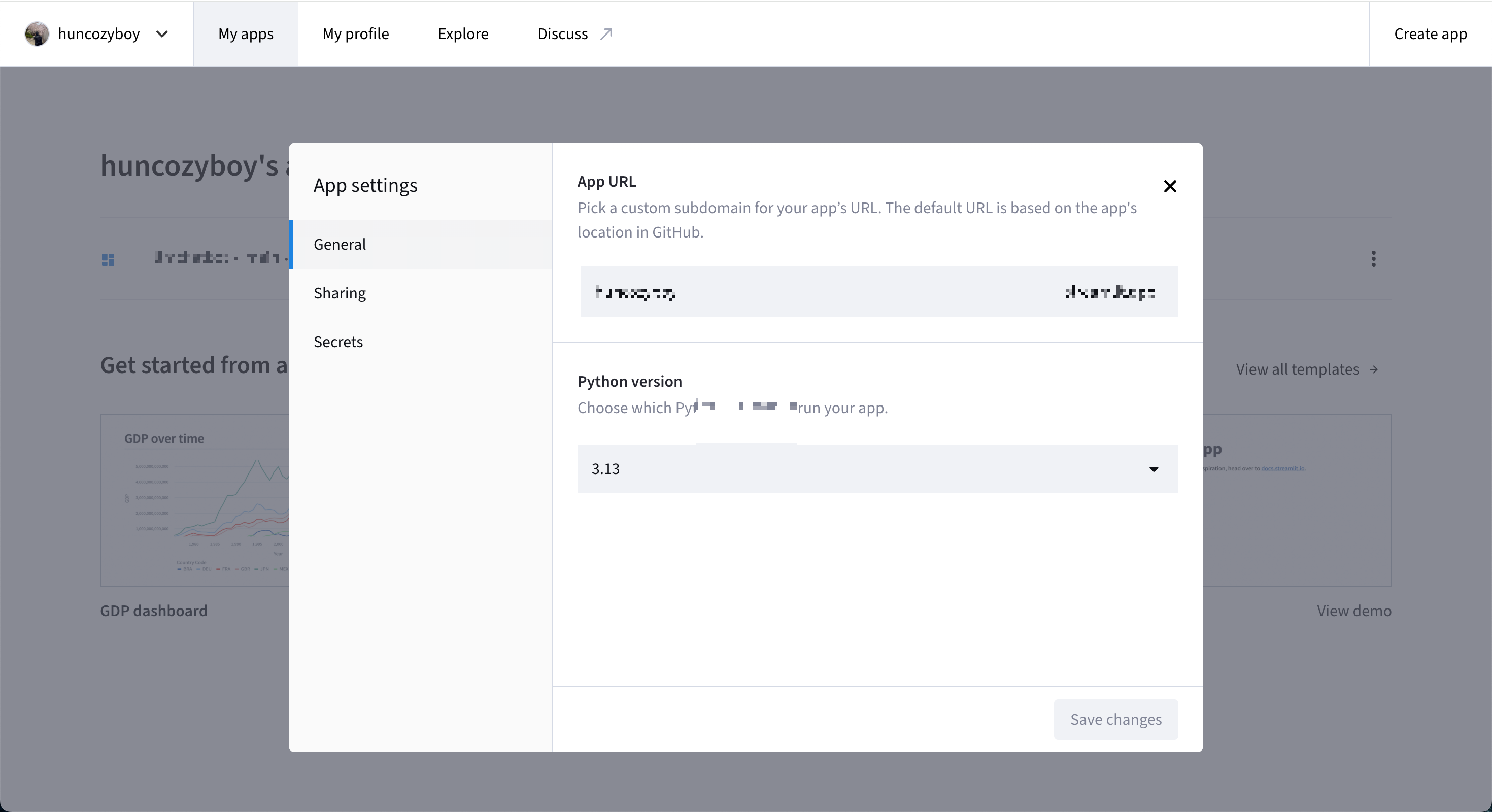Click the Create app button

1430,33
